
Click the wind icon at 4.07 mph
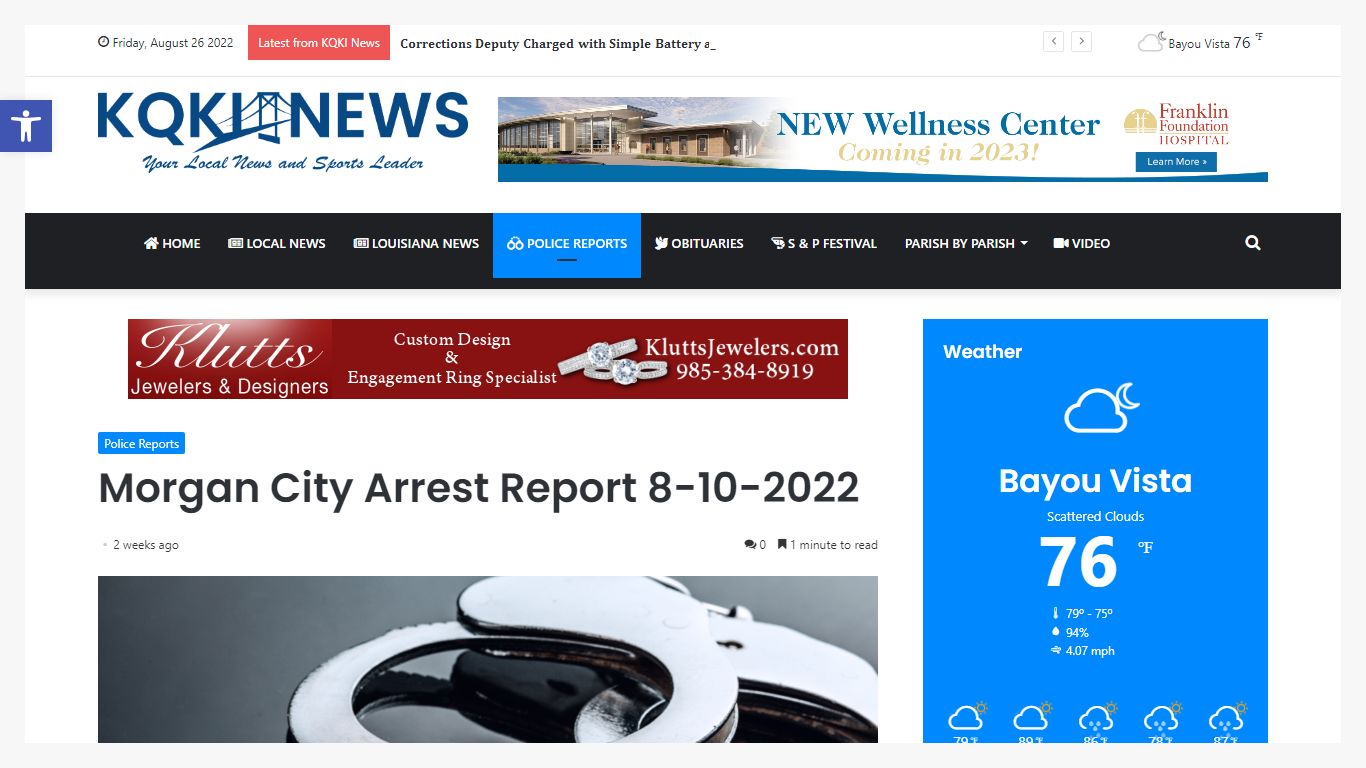[1055, 651]
